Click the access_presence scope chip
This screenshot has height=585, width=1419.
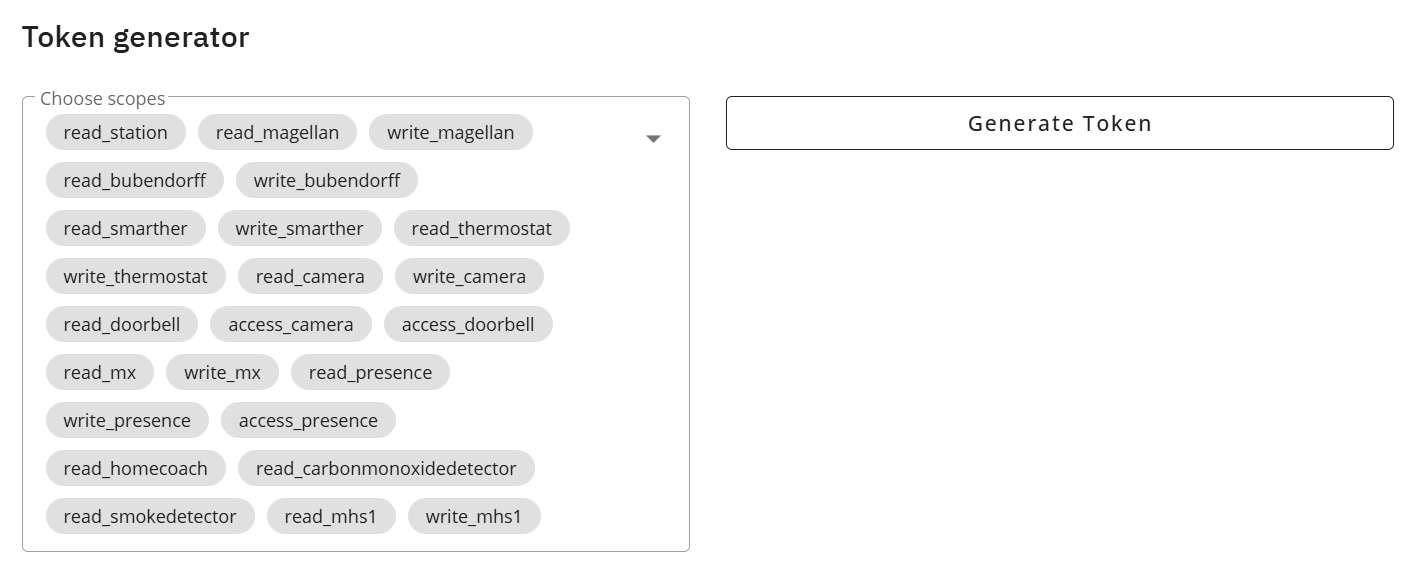[308, 421]
